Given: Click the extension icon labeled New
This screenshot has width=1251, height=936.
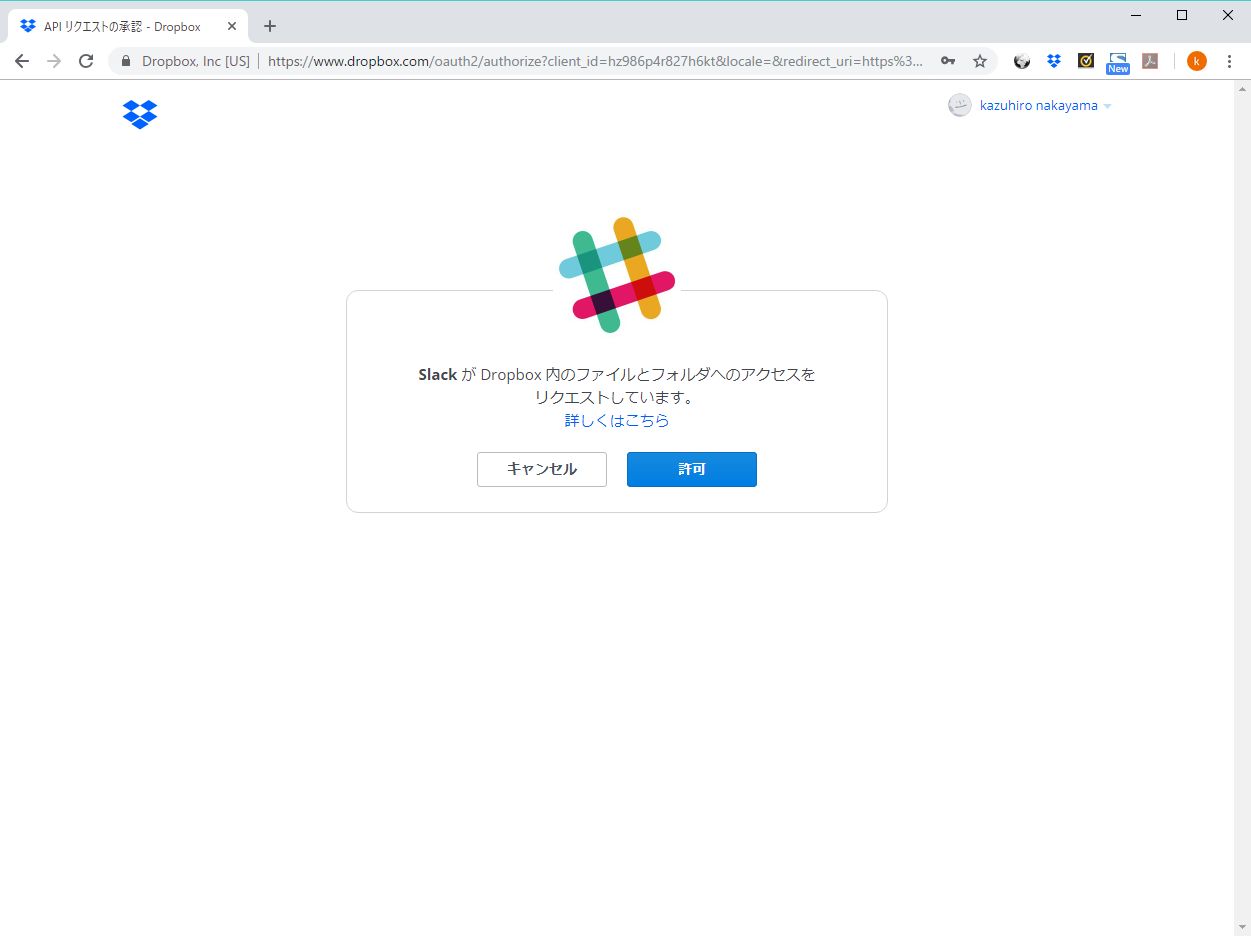Looking at the screenshot, I should [1118, 63].
